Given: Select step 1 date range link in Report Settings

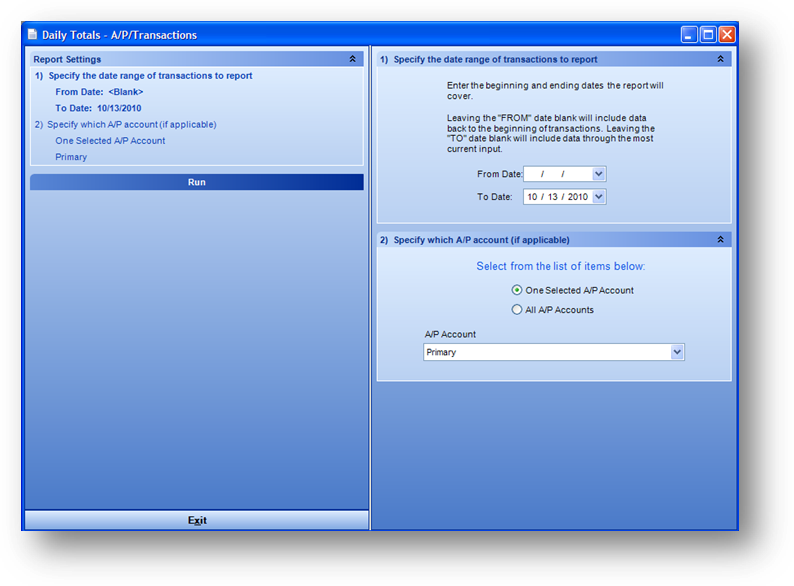Looking at the screenshot, I should 143,75.
